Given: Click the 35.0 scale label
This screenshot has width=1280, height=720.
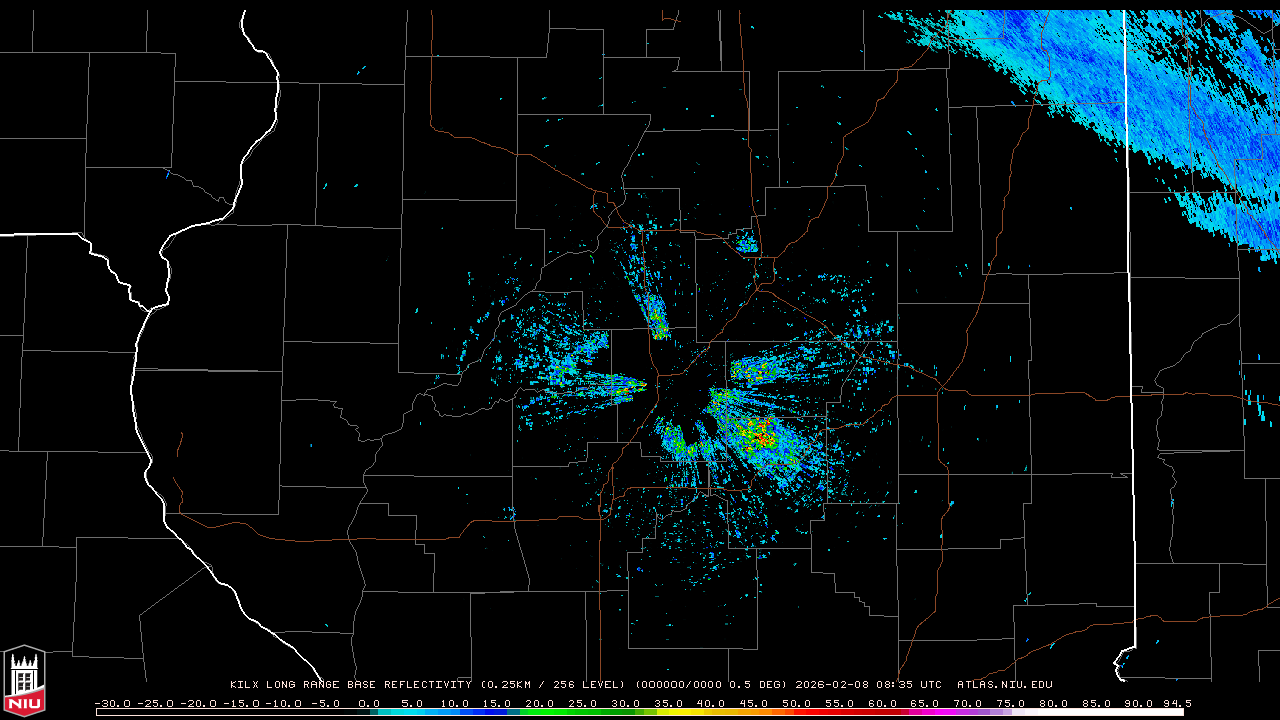Looking at the screenshot, I should coord(668,703).
